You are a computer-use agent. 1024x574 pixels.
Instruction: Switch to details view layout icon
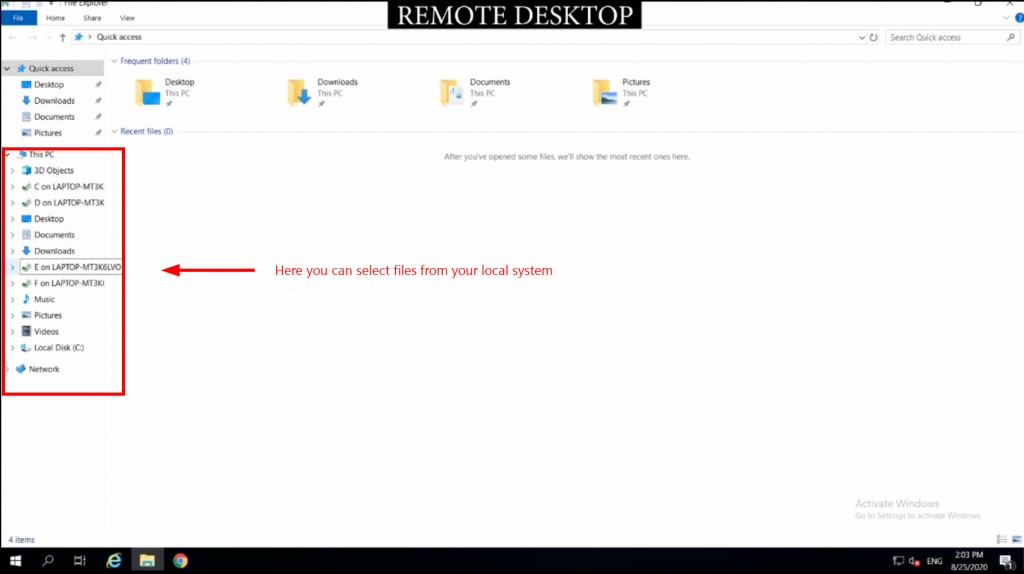pos(1002,539)
